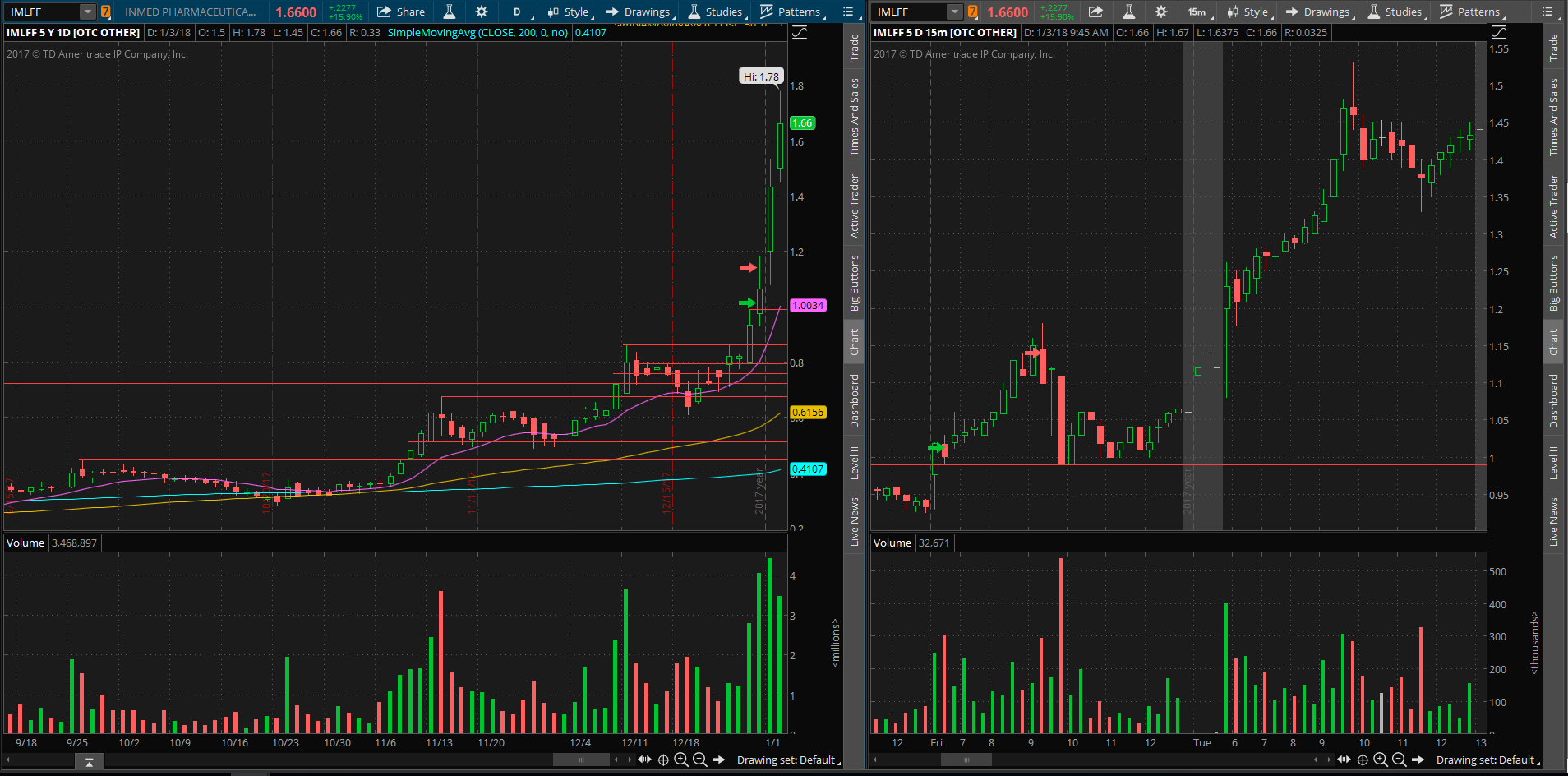This screenshot has width=1568, height=776.
Task: Open the Trade tab in the right sidebar
Action: click(1553, 48)
